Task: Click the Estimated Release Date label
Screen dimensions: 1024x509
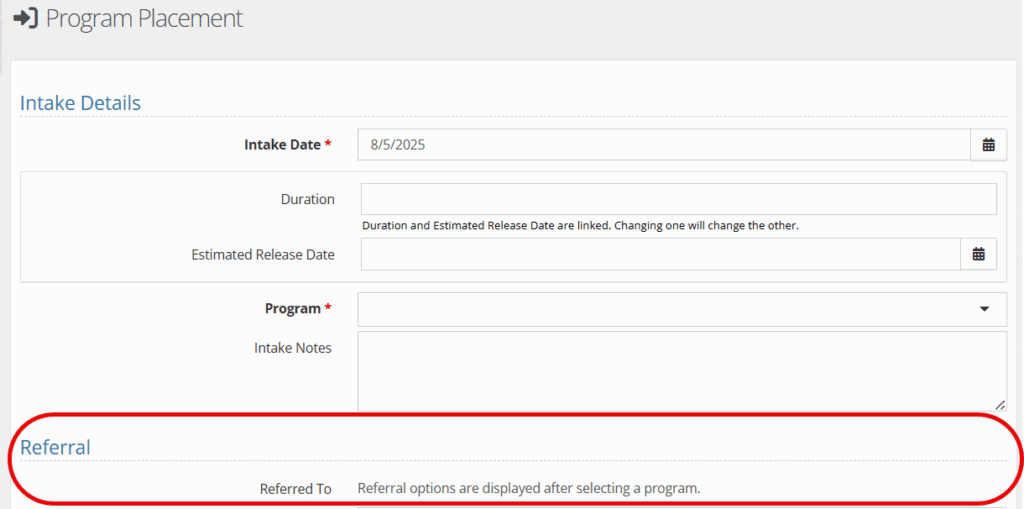Action: click(263, 255)
